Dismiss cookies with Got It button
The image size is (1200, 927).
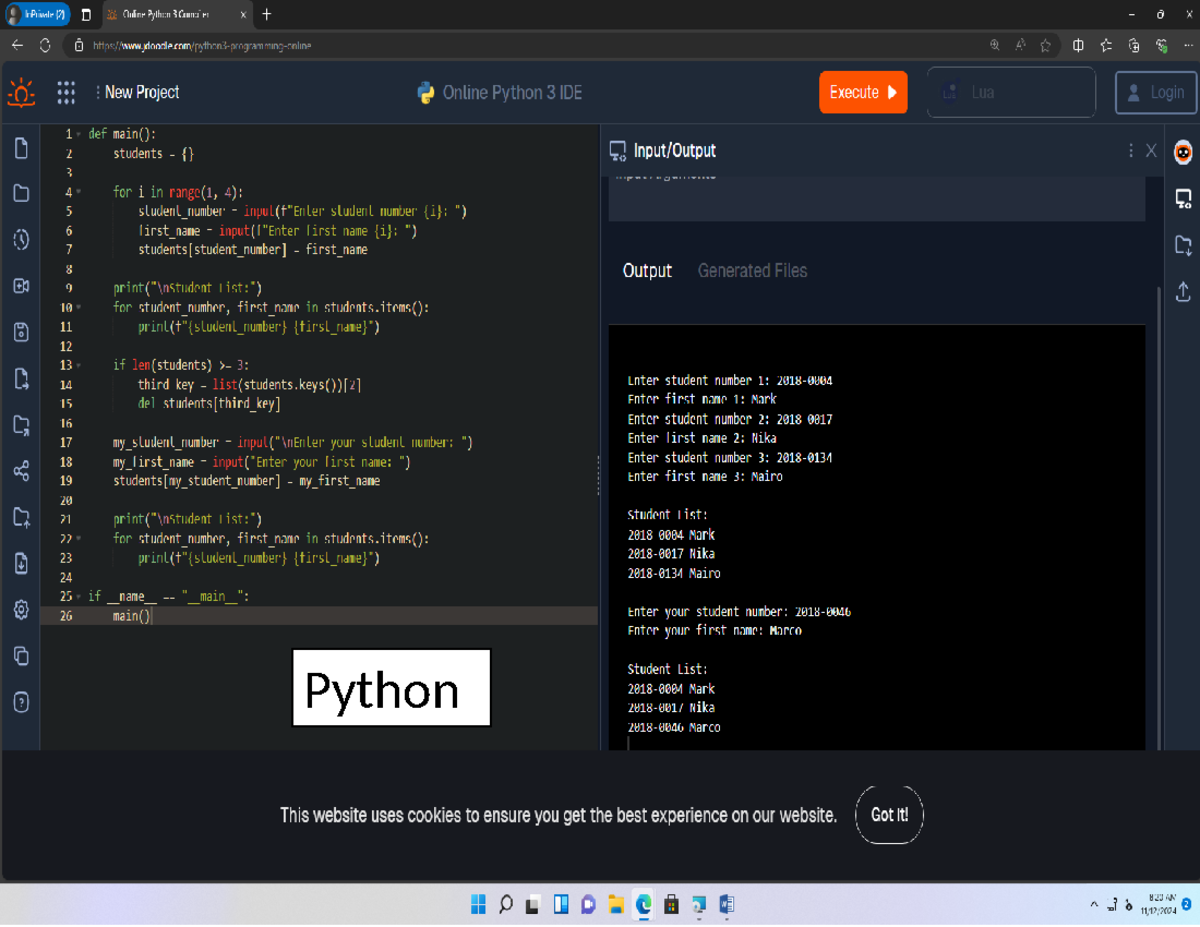pos(889,815)
